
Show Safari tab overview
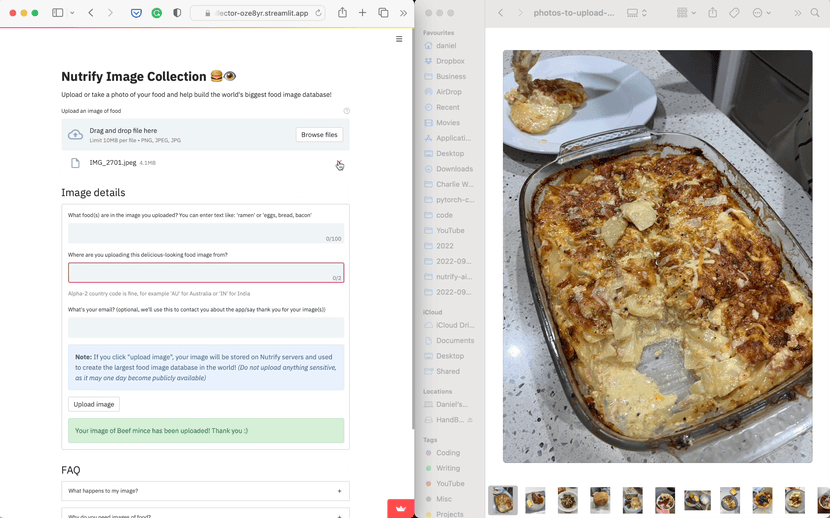pos(383,13)
